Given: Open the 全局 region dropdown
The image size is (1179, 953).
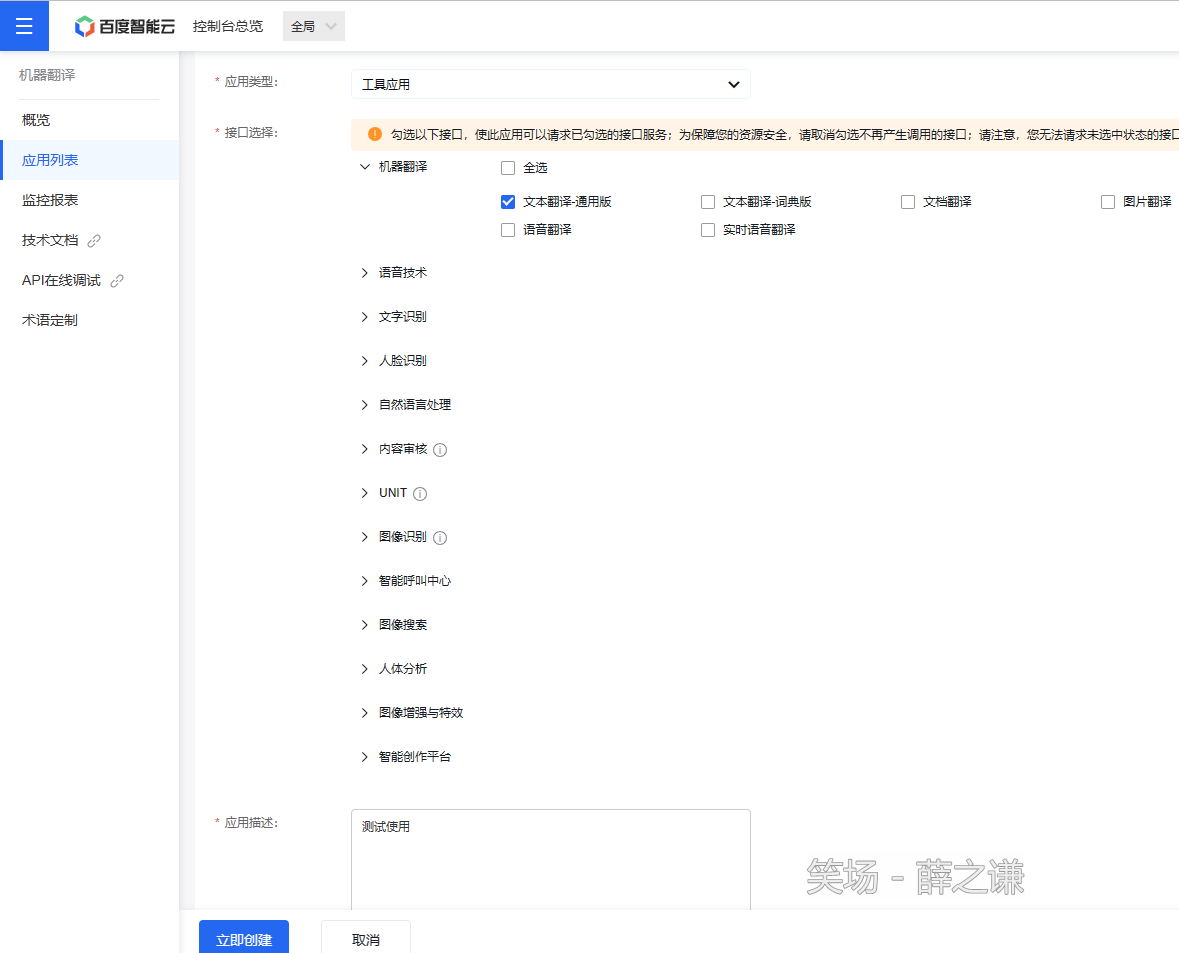Looking at the screenshot, I should click(x=314, y=27).
